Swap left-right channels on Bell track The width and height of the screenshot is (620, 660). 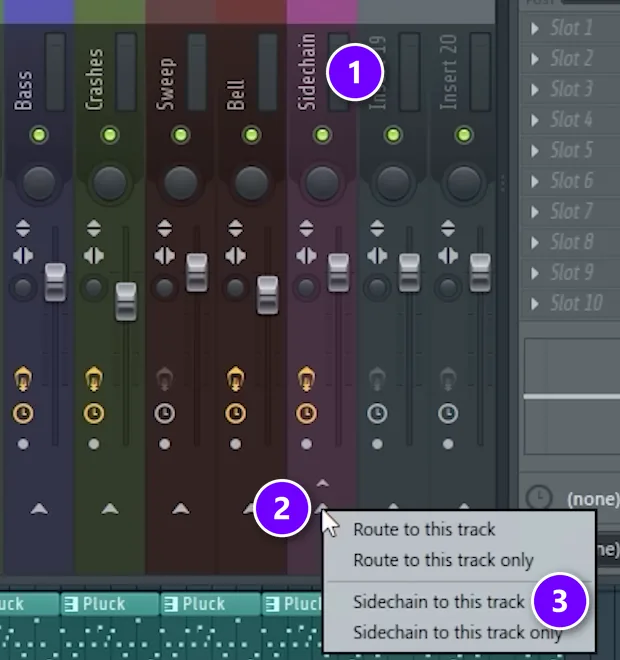point(235,255)
